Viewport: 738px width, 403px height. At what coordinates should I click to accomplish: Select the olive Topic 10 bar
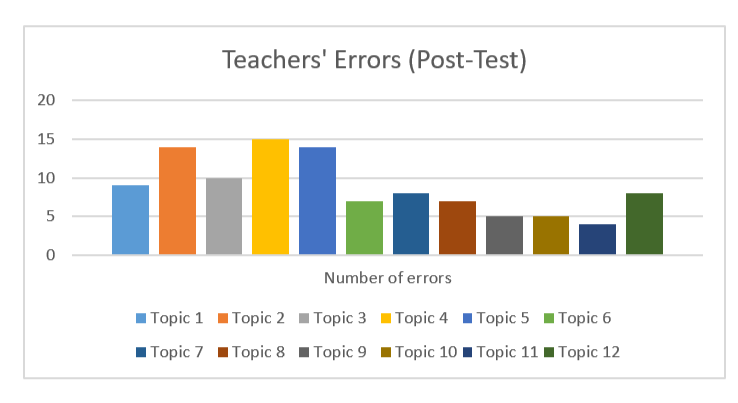pyautogui.click(x=551, y=235)
